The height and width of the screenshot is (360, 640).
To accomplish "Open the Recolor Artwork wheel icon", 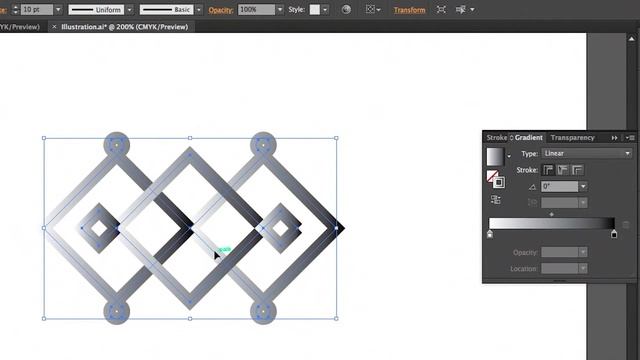I will pyautogui.click(x=346, y=9).
